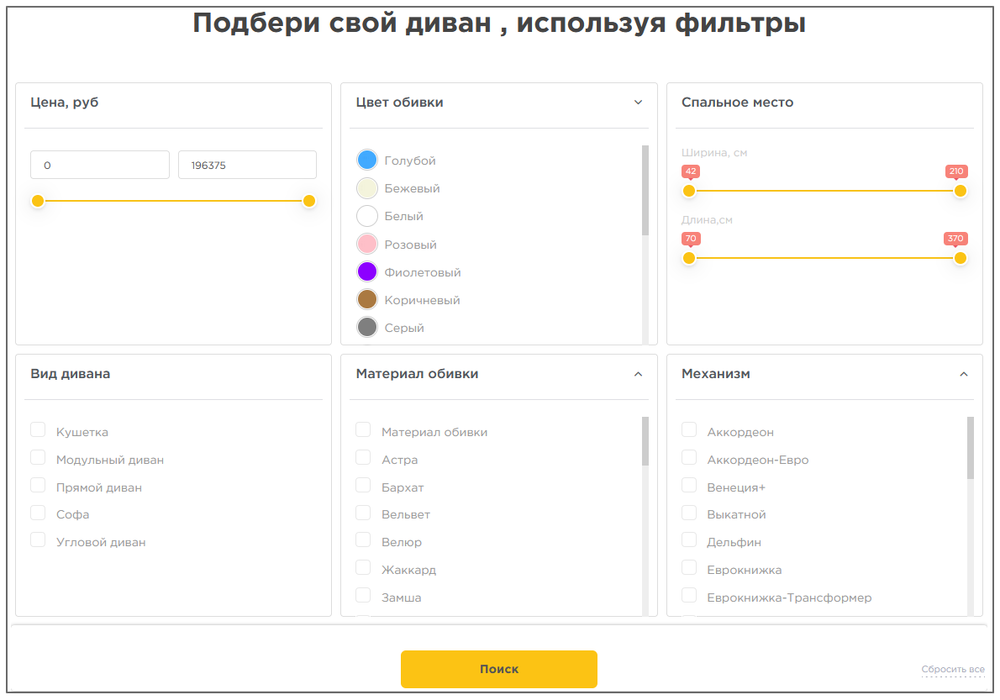Viewport: 1000px width, 700px height.
Task: Choose the Белый color circle
Action: point(366,215)
